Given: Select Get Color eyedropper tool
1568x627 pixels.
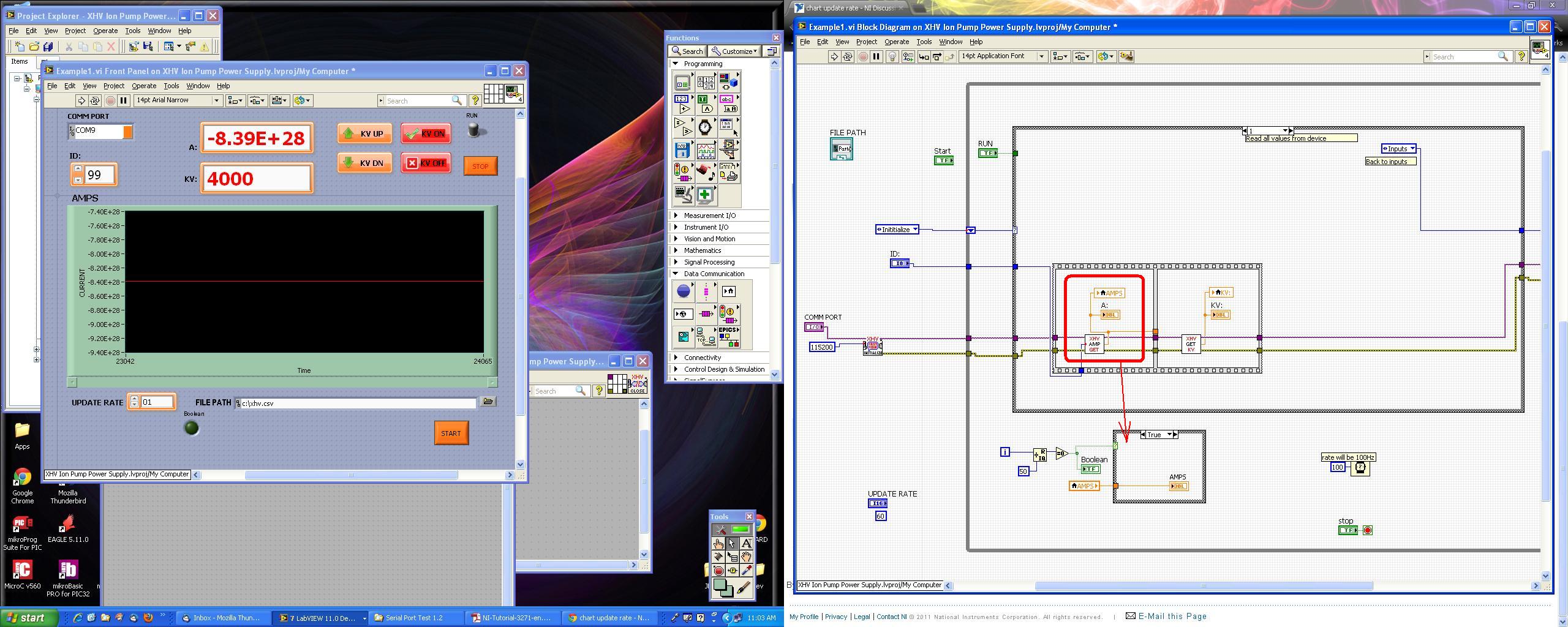Looking at the screenshot, I should click(x=746, y=571).
